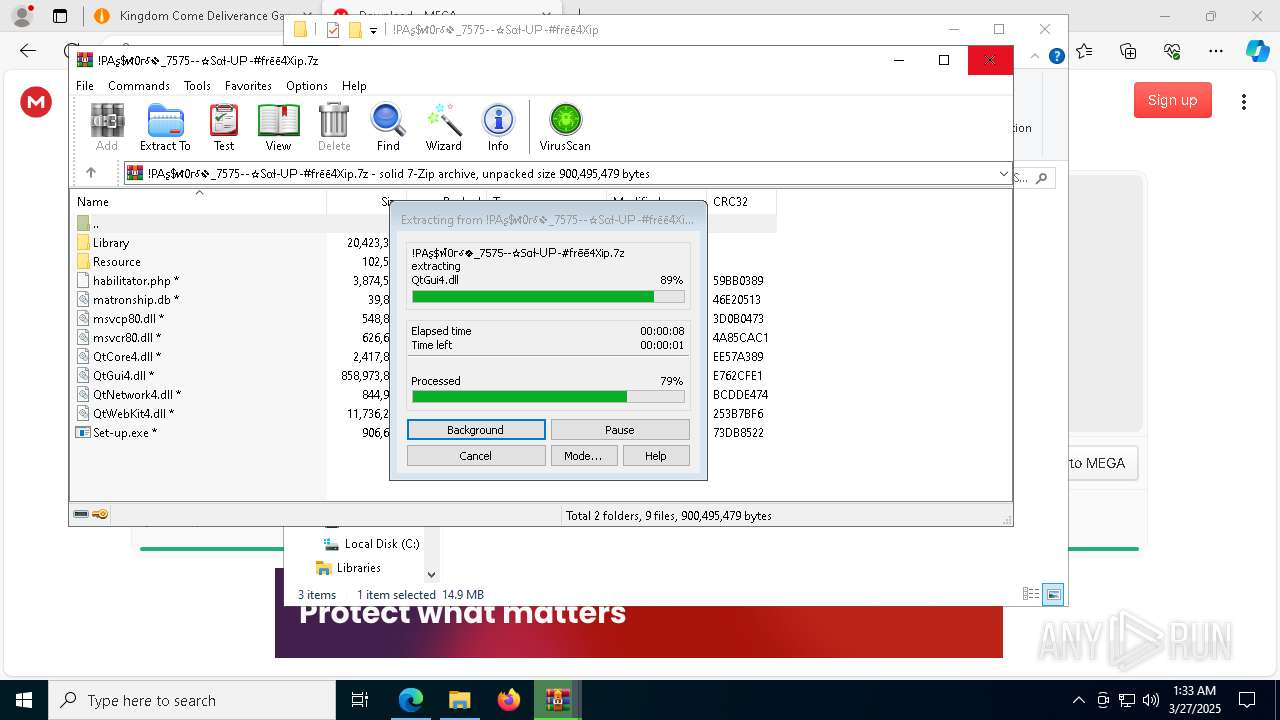
Task: Click the Sign up button
Action: pyautogui.click(x=1173, y=100)
